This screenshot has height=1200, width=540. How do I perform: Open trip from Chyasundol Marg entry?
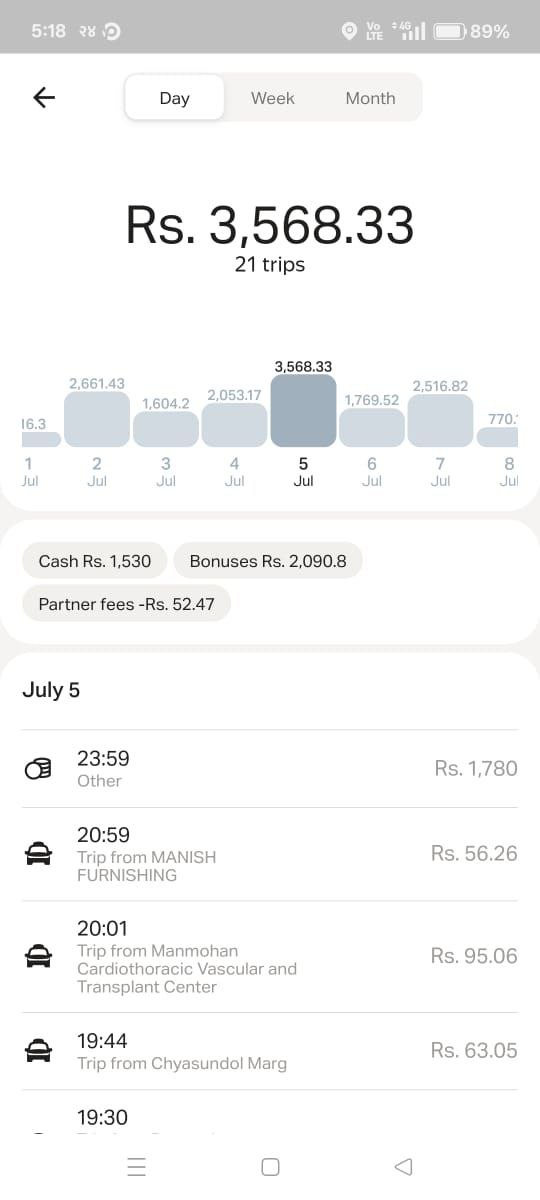click(x=270, y=1051)
